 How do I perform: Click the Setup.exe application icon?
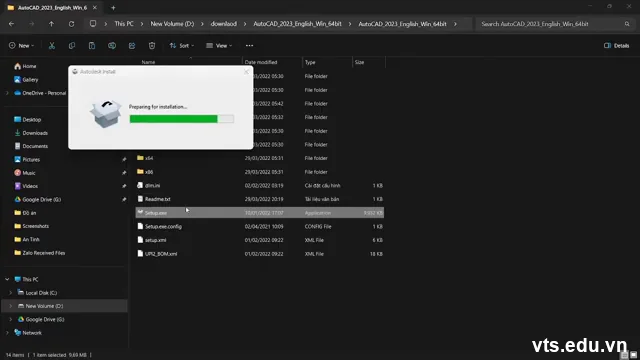[140, 213]
